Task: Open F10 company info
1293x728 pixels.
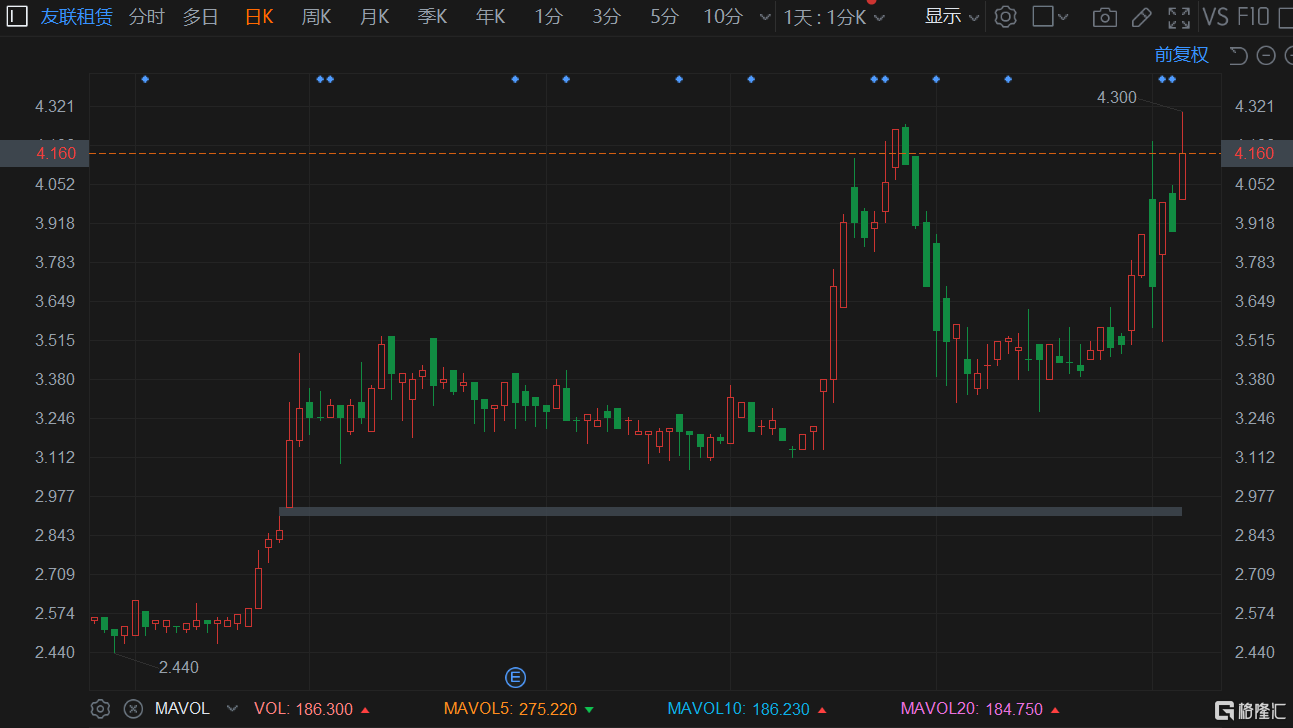Action: [1253, 16]
